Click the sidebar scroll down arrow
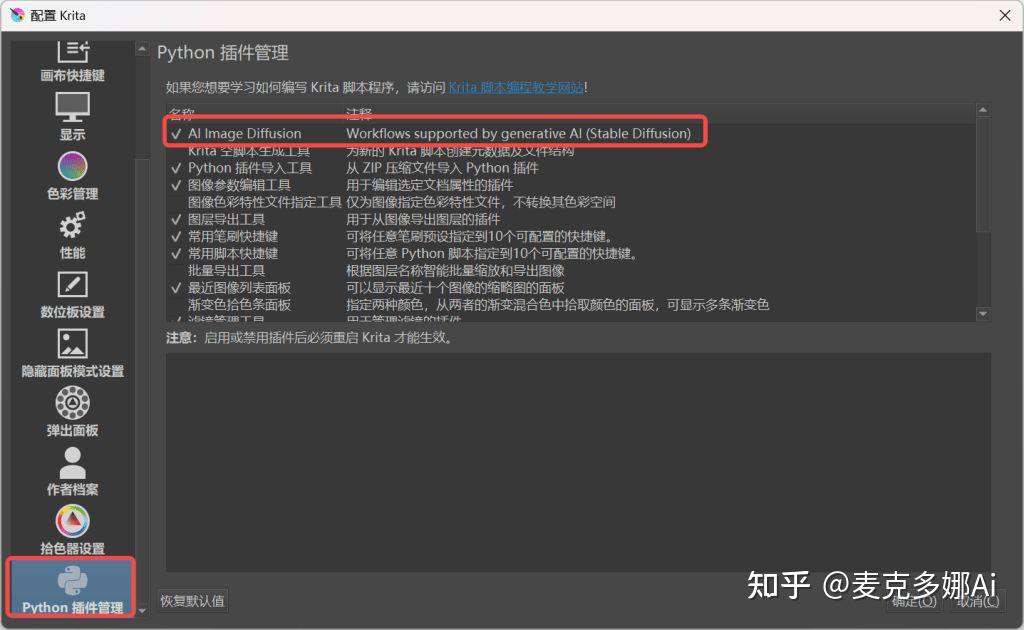Image resolution: width=1024 pixels, height=630 pixels. click(x=142, y=611)
